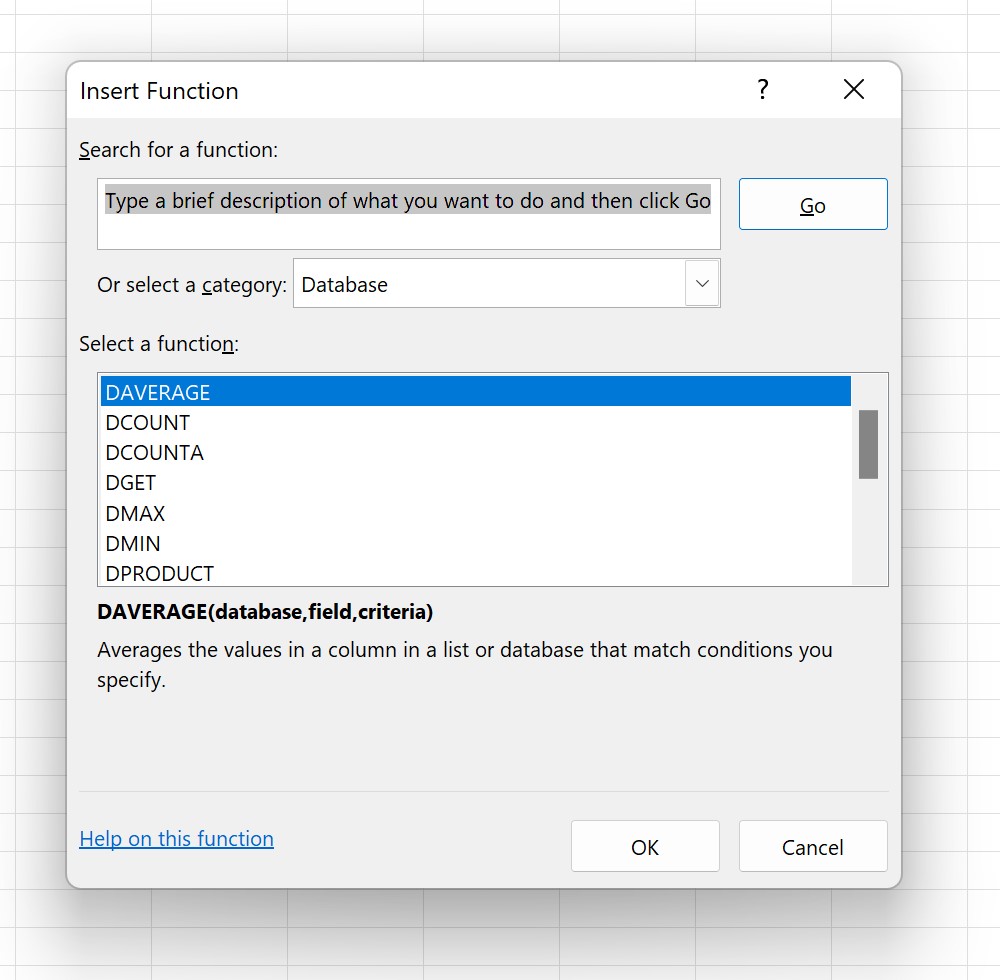Close the Insert Function dialog
This screenshot has height=980, width=1000.
coord(853,89)
